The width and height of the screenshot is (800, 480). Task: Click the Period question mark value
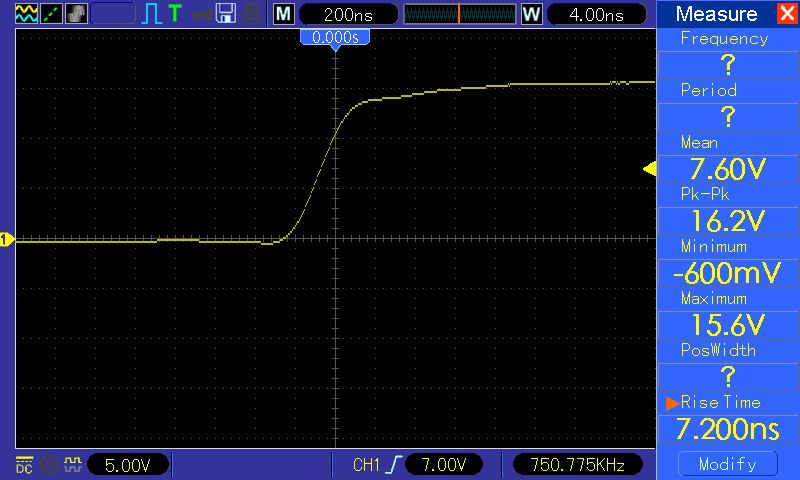pos(728,117)
